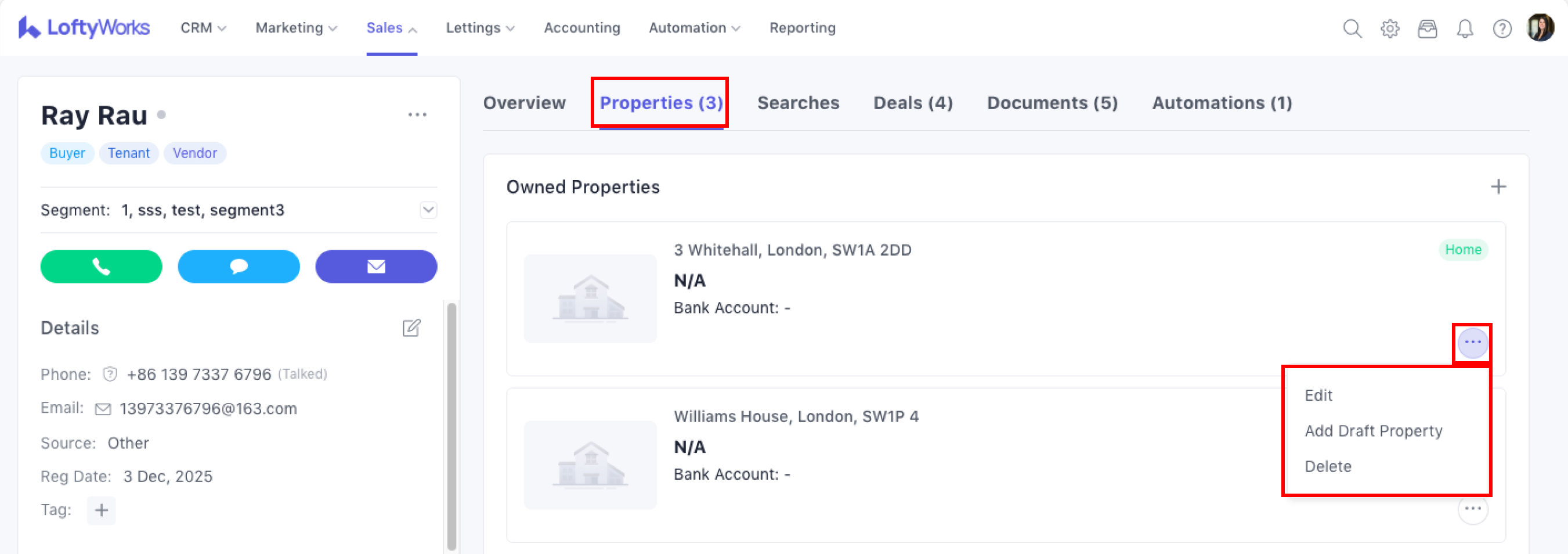
Task: Edit contact details with pencil icon
Action: tap(411, 328)
